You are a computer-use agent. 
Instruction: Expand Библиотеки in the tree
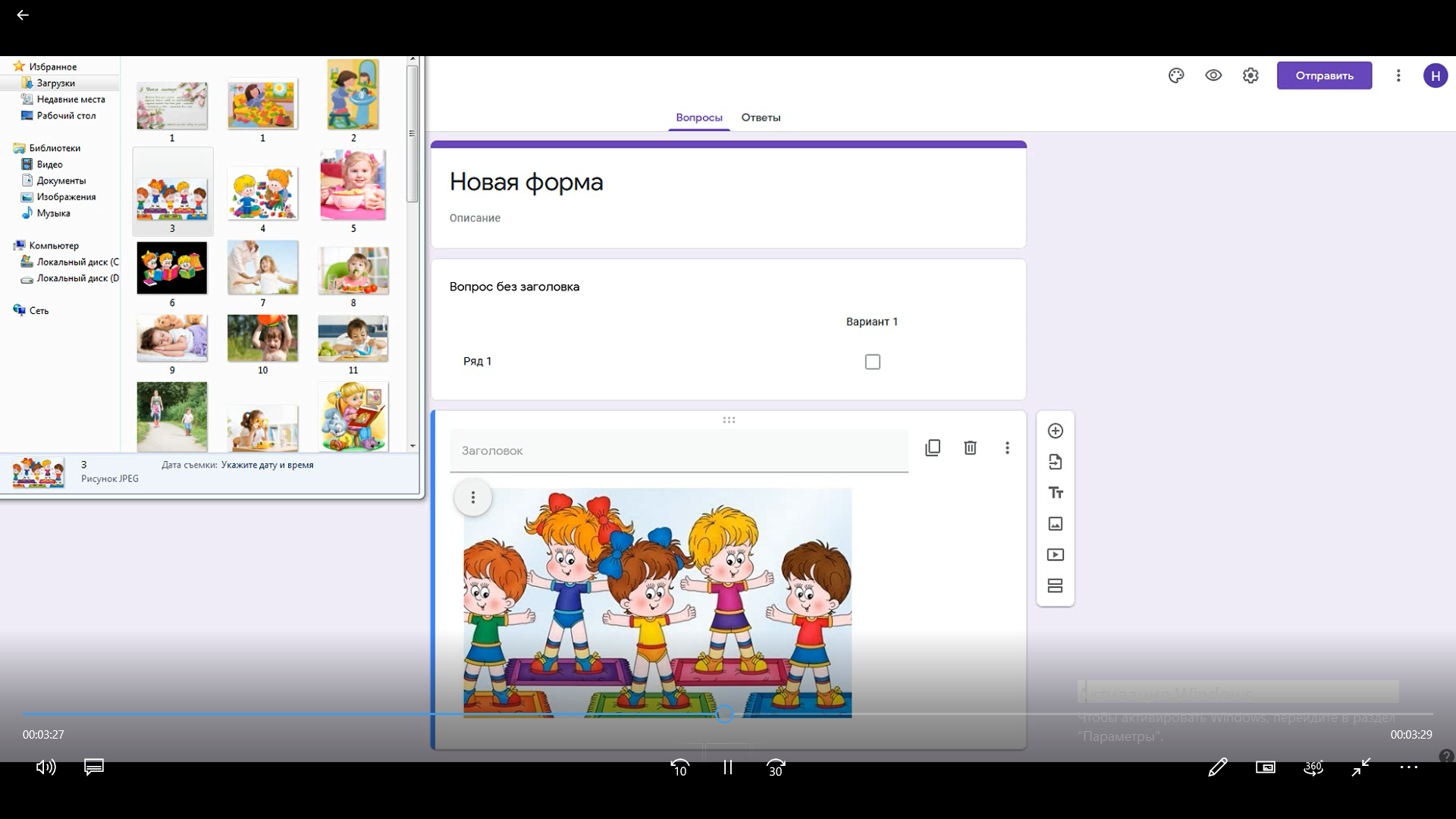(x=54, y=149)
